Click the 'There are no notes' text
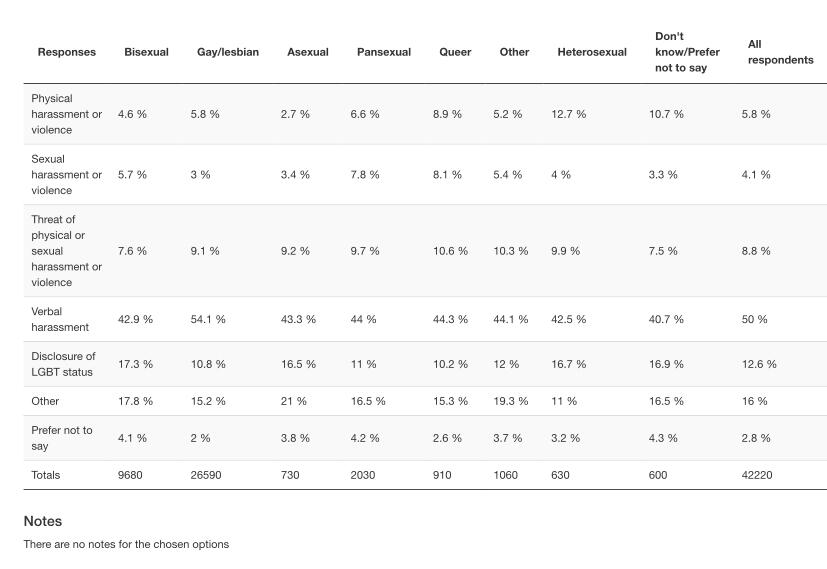The width and height of the screenshot is (827, 569). (x=126, y=544)
